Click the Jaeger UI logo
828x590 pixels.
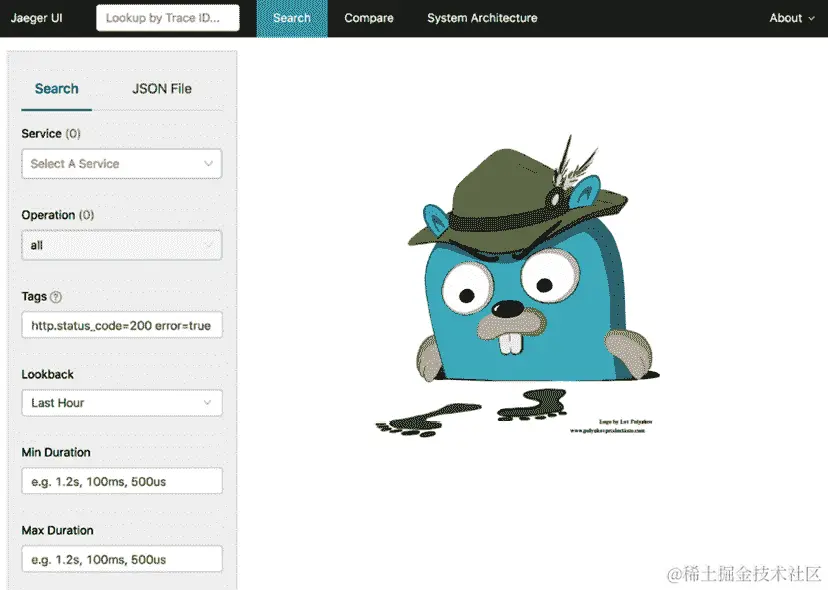click(37, 17)
